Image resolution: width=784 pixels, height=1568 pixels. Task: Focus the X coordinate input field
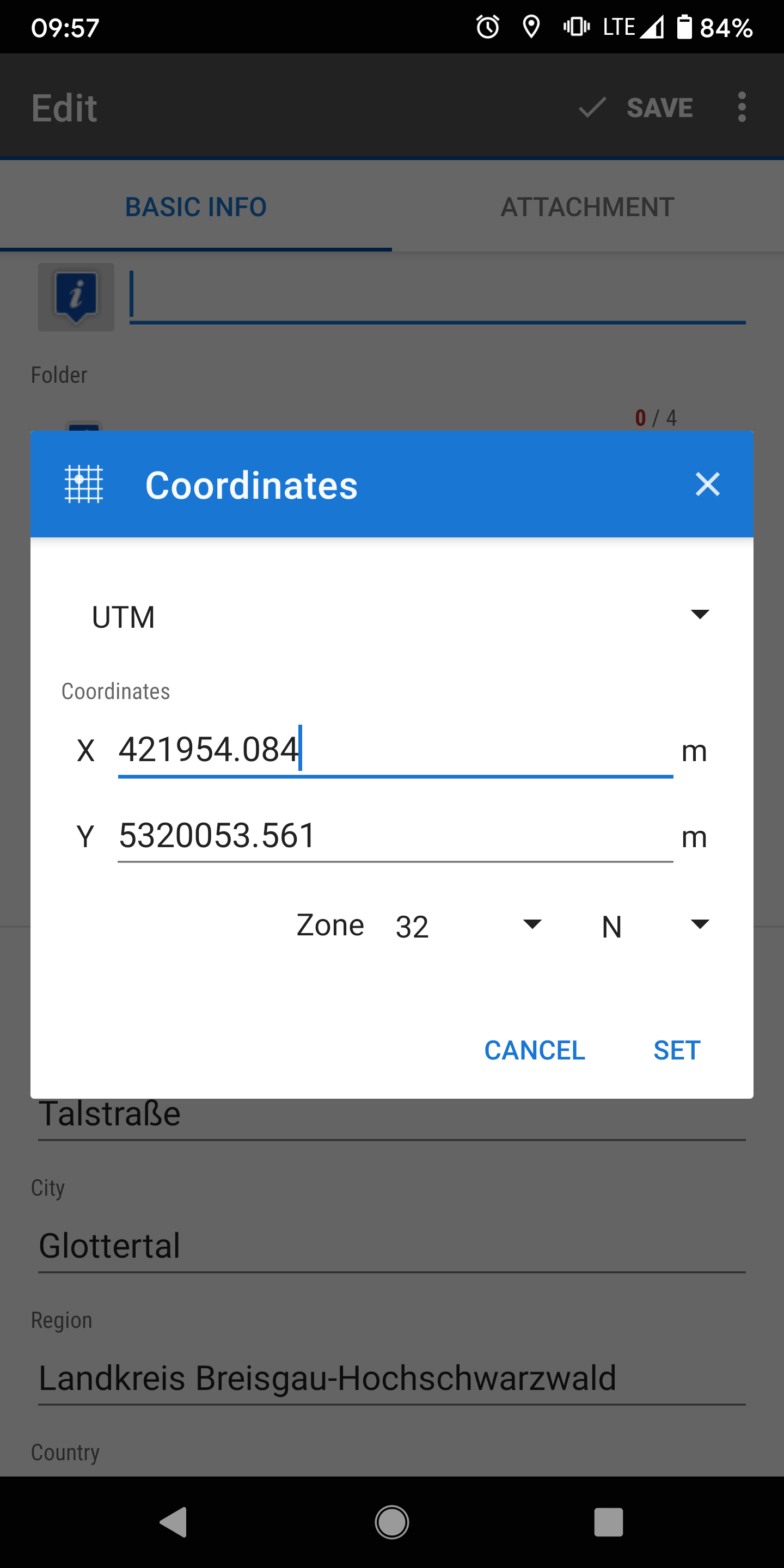click(x=396, y=750)
